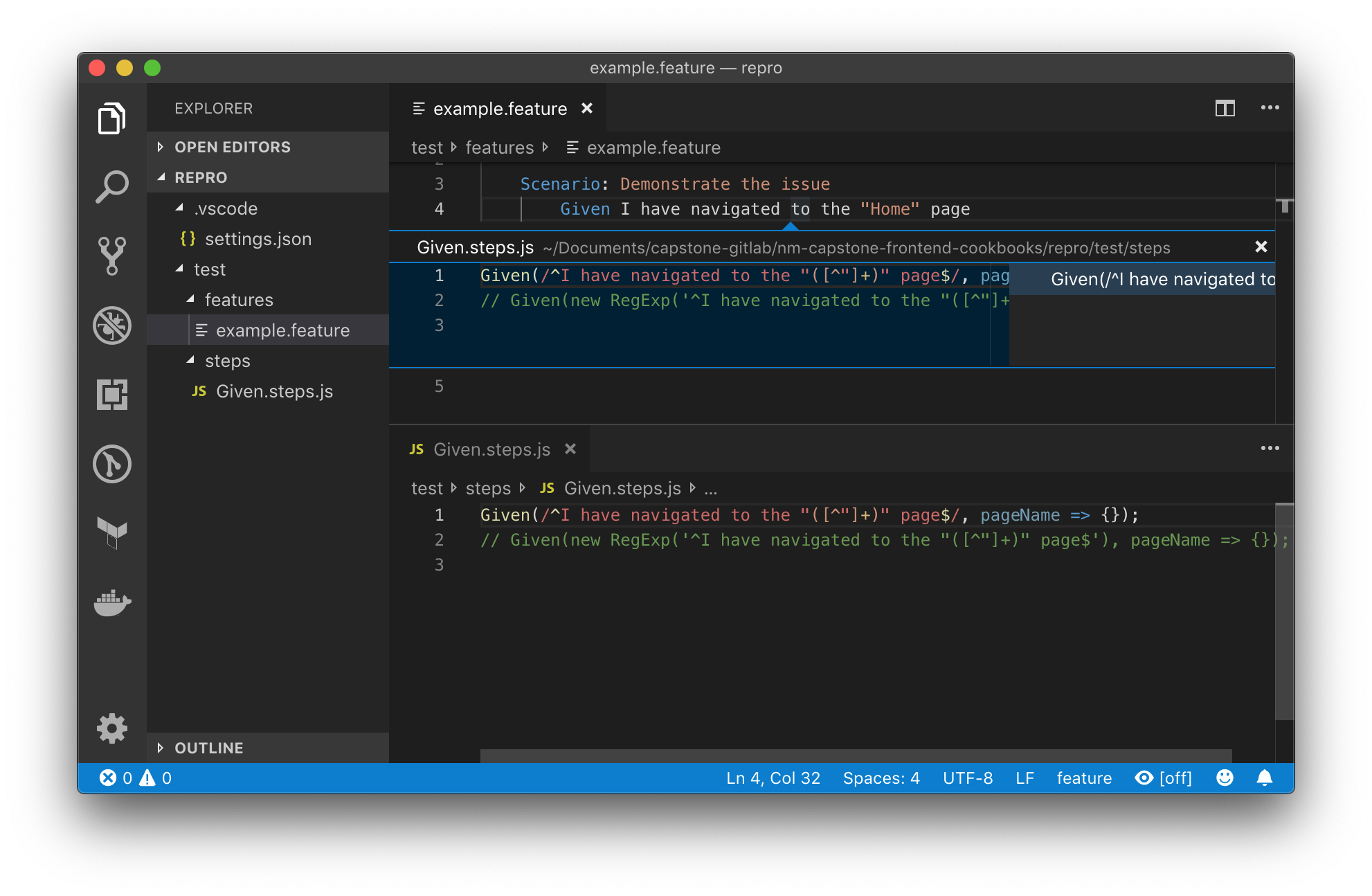Image resolution: width=1372 pixels, height=896 pixels.
Task: Switch to the Given.steps.js tab
Action: click(491, 449)
